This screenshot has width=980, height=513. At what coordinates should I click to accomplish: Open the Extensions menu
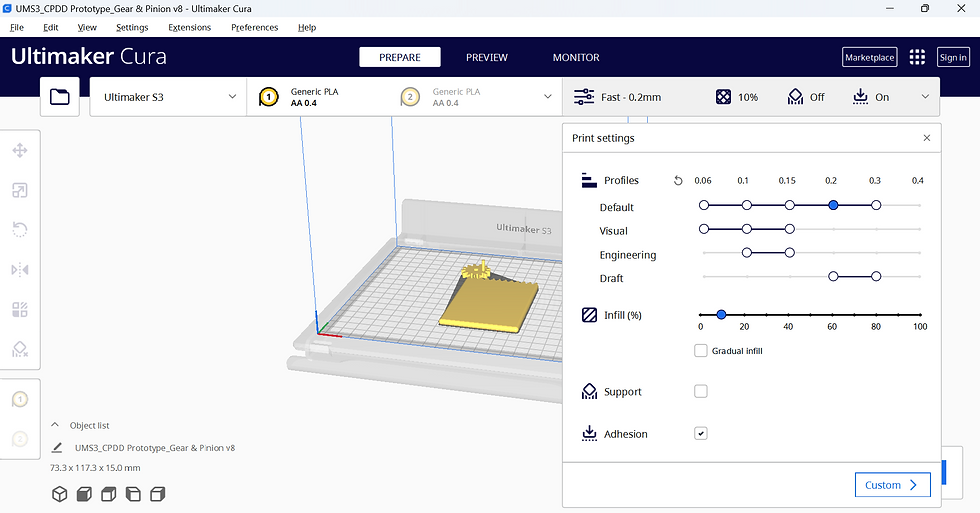(x=189, y=27)
